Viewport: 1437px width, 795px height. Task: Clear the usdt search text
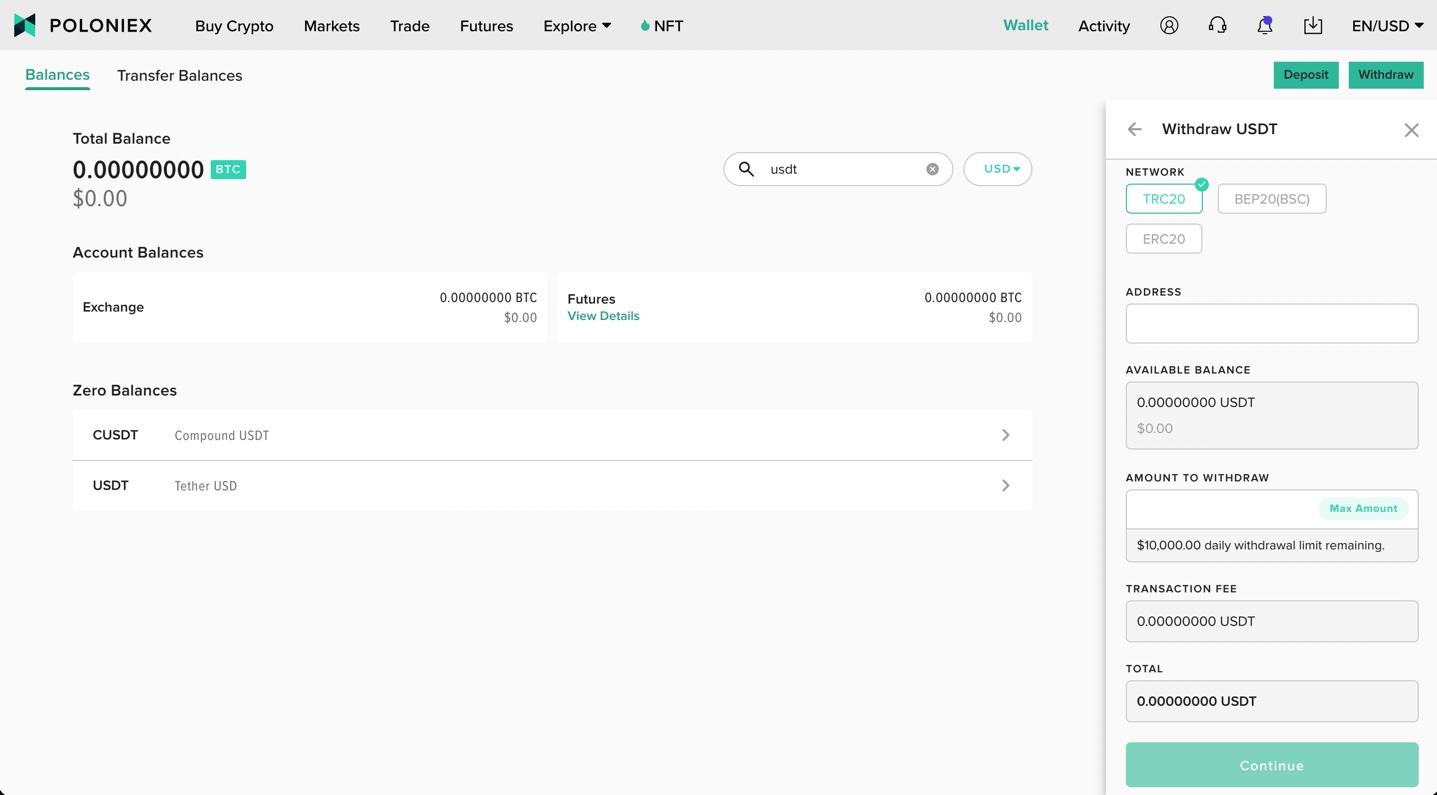[932, 169]
